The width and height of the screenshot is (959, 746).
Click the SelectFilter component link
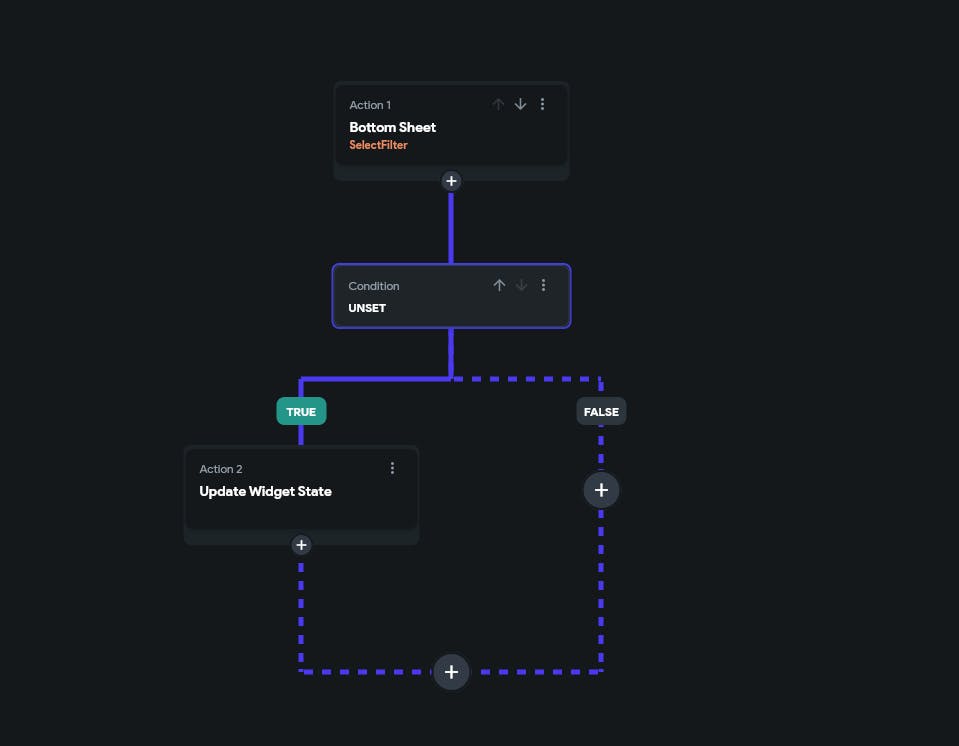378,145
